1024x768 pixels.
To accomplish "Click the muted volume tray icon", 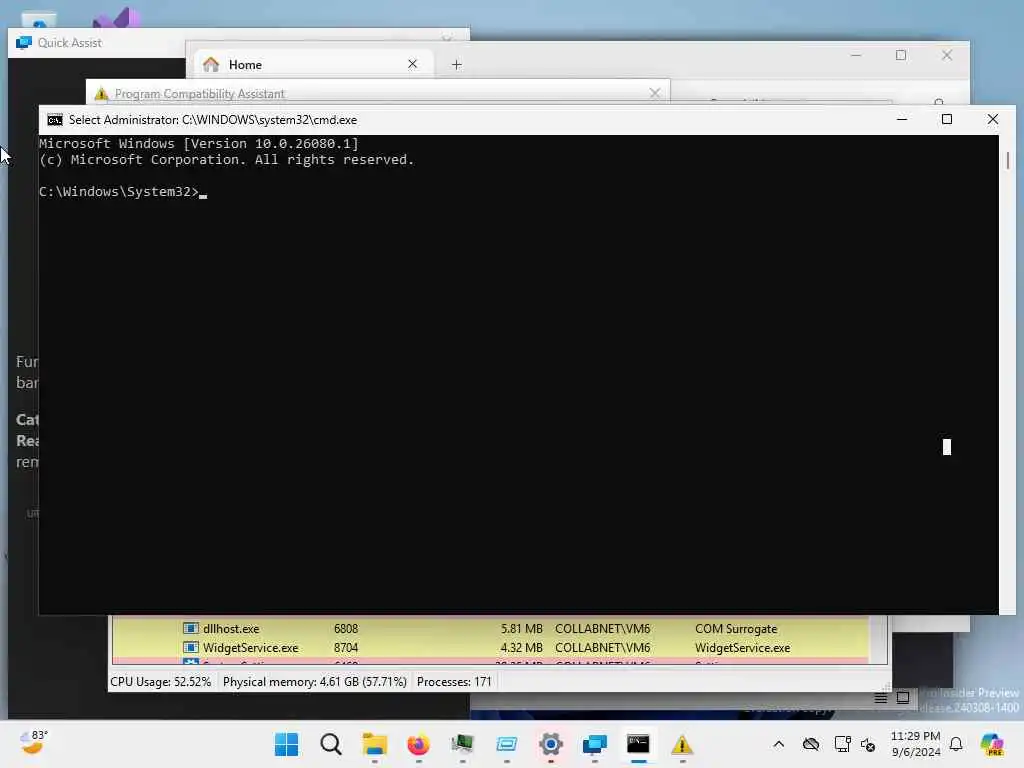I will tap(868, 744).
